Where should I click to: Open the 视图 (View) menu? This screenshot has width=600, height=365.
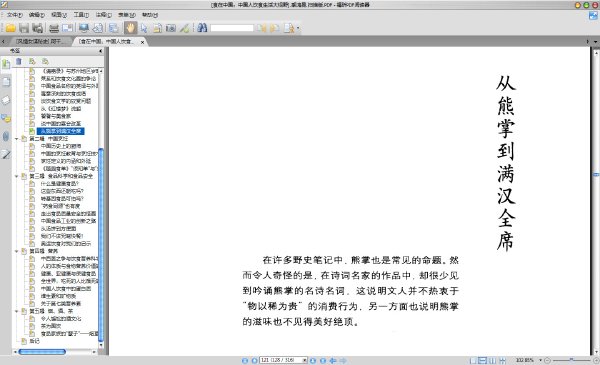(59, 15)
